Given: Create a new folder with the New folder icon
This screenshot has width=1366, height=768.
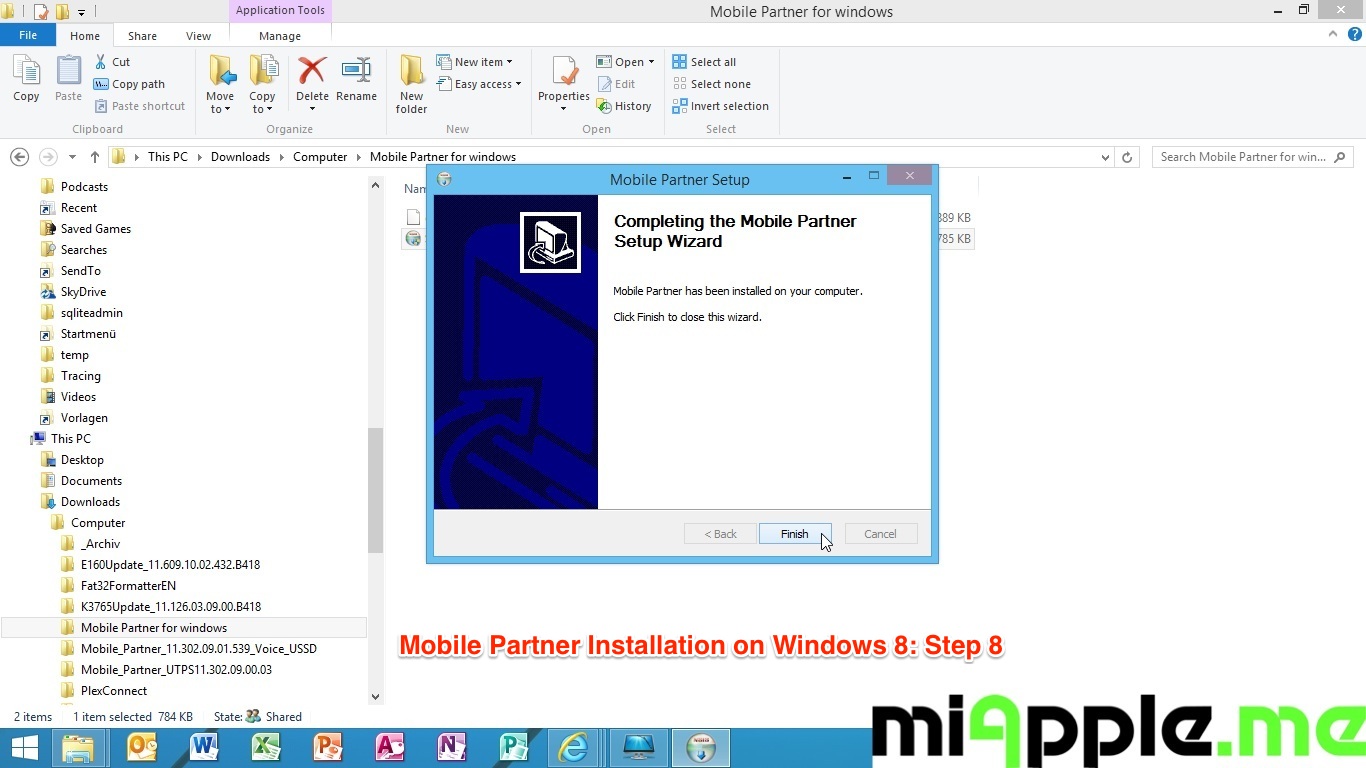Looking at the screenshot, I should coord(411,72).
